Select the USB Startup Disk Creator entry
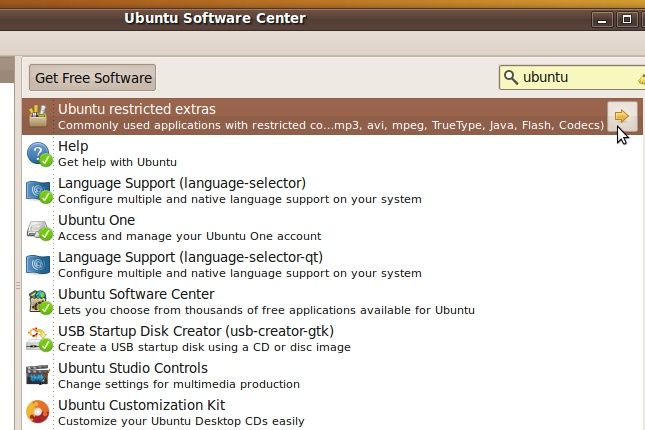645x430 pixels. (332, 339)
